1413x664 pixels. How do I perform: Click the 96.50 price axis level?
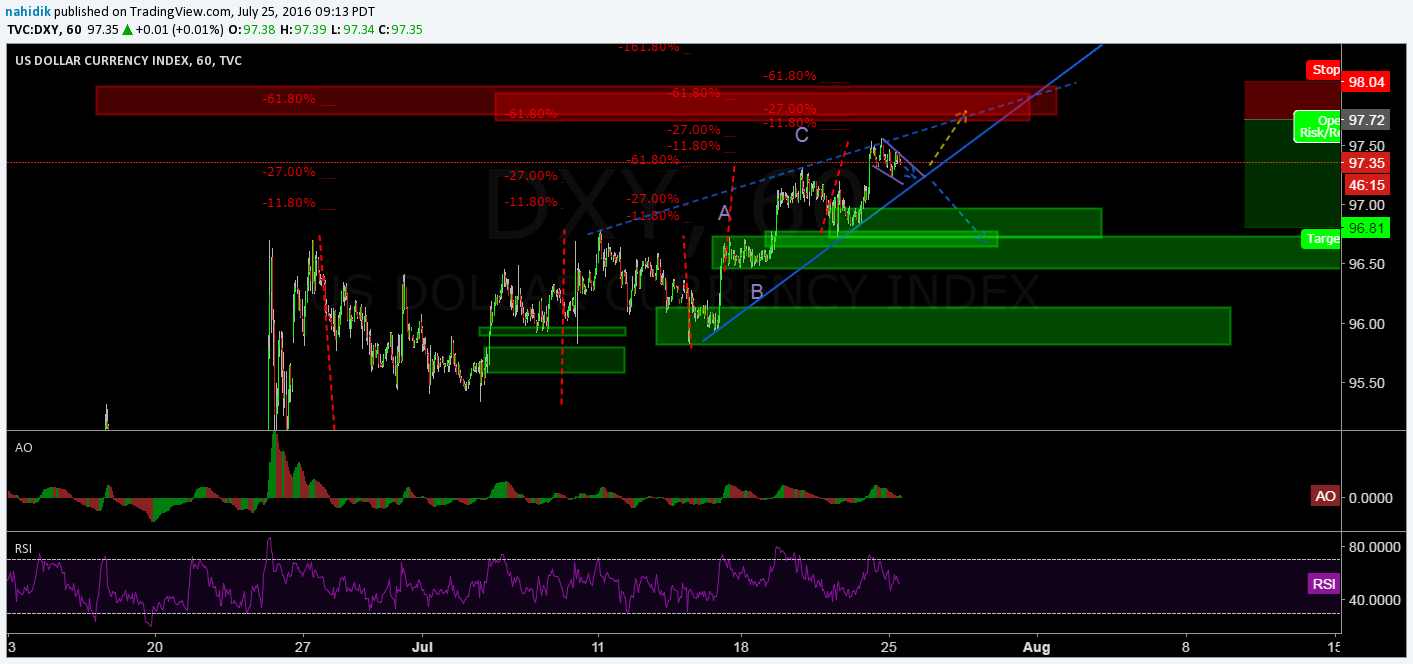(1367, 264)
